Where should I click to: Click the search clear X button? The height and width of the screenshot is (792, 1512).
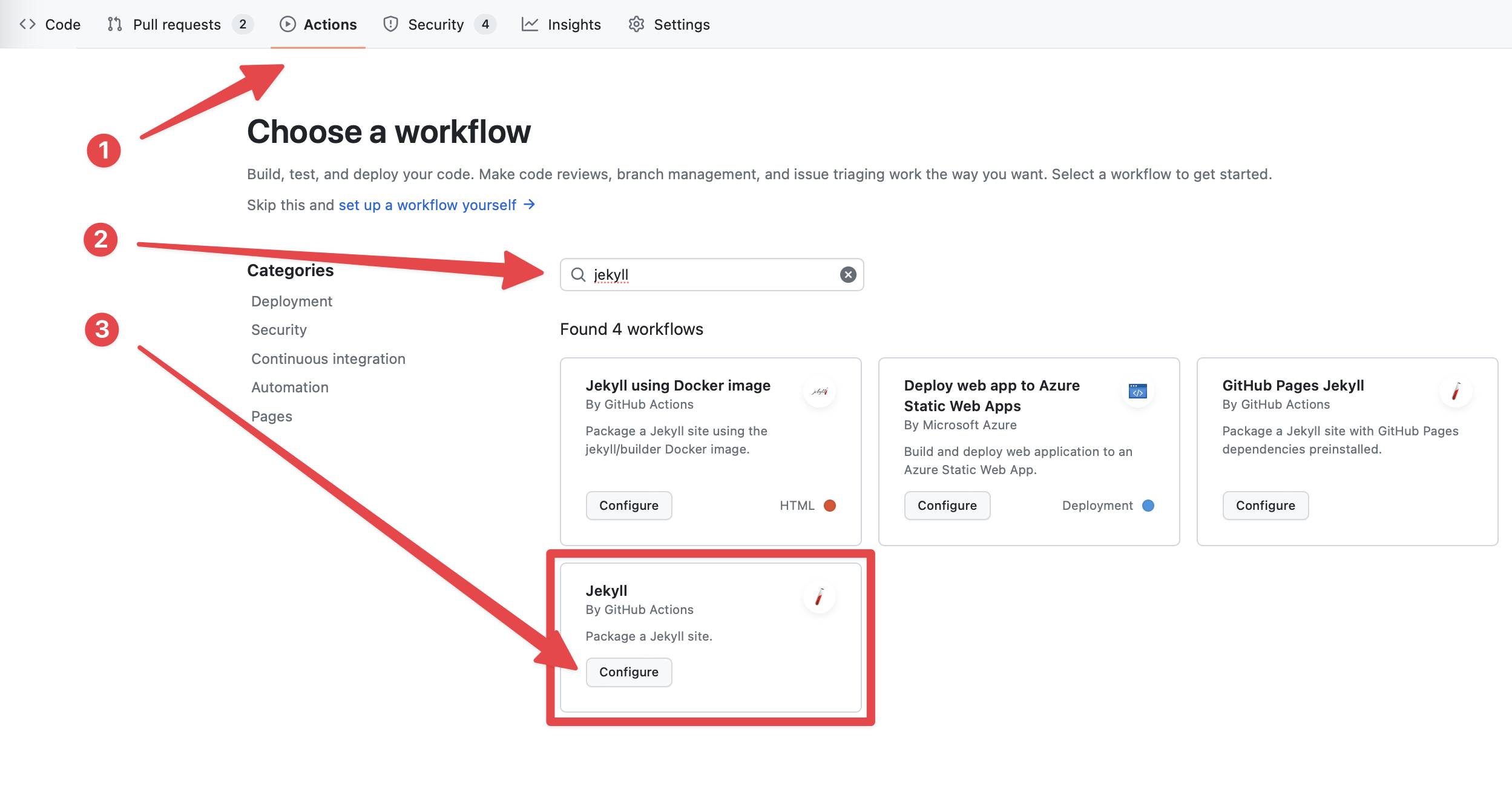point(848,274)
